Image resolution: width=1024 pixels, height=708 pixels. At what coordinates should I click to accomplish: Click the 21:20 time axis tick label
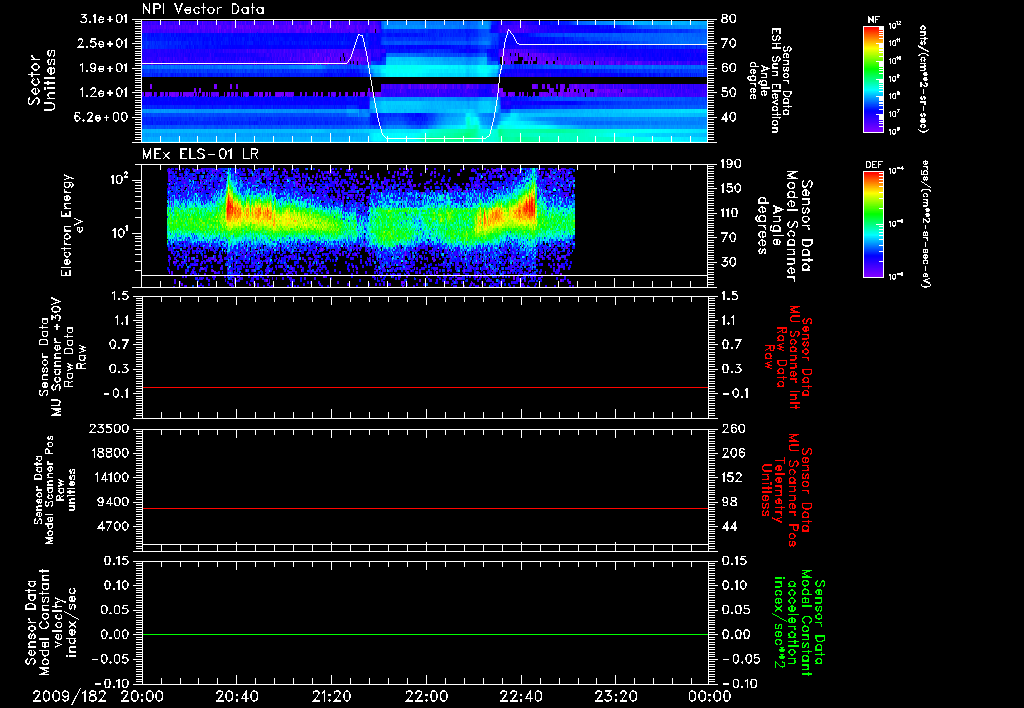pos(332,696)
